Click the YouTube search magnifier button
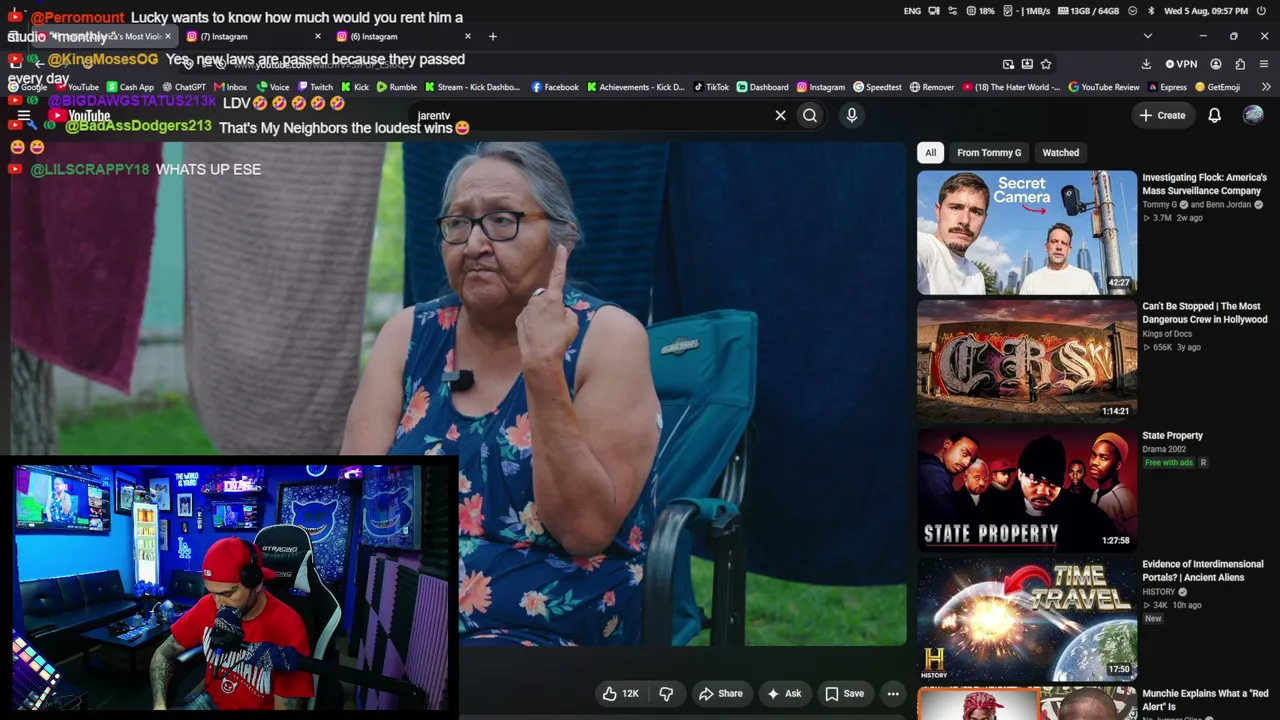This screenshot has height=720, width=1280. (x=810, y=115)
